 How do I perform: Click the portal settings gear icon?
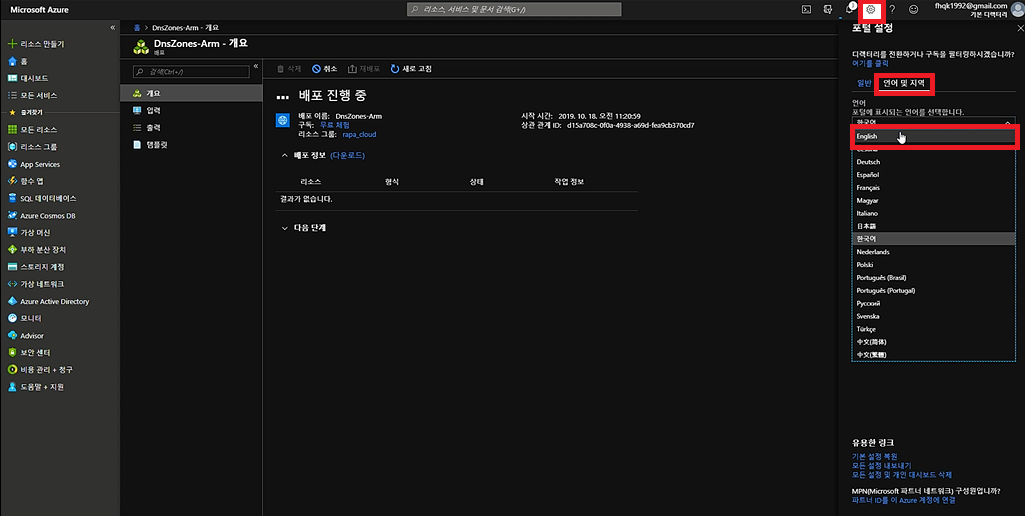point(871,9)
